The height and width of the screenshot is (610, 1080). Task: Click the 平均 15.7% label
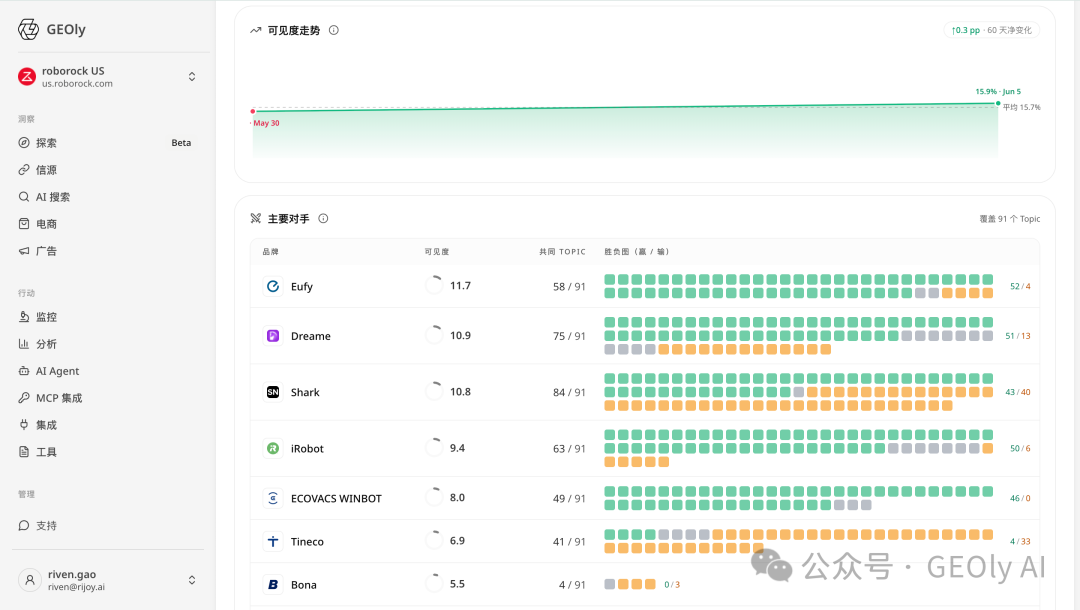pyautogui.click(x=1021, y=107)
